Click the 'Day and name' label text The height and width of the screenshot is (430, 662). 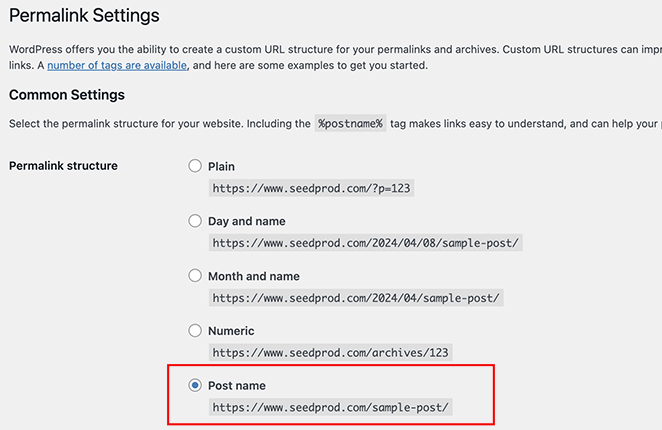[x=246, y=221]
